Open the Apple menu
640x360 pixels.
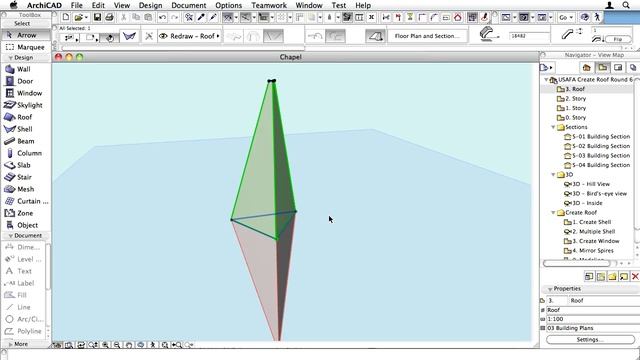click(x=14, y=5)
